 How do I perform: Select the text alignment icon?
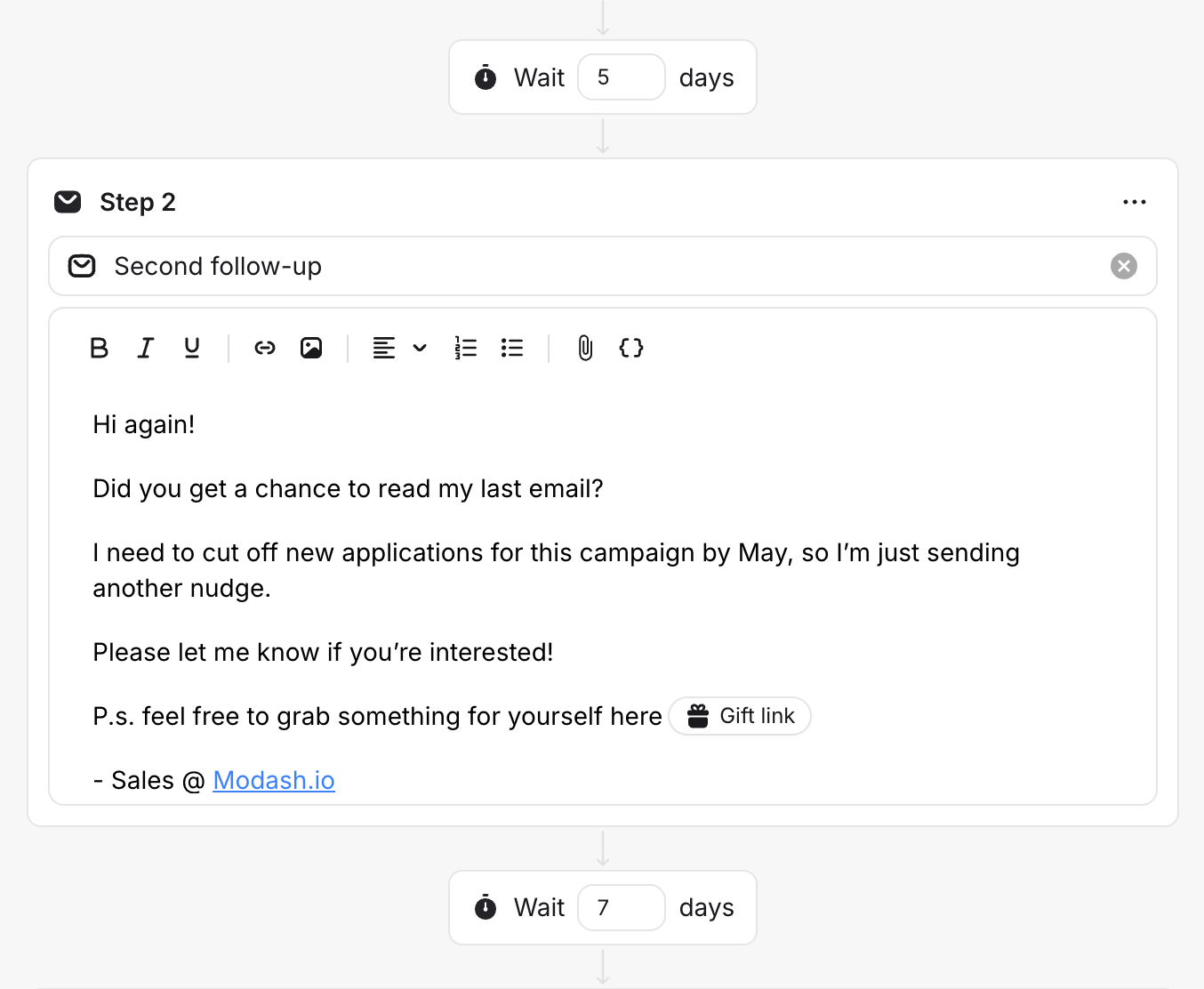(383, 348)
